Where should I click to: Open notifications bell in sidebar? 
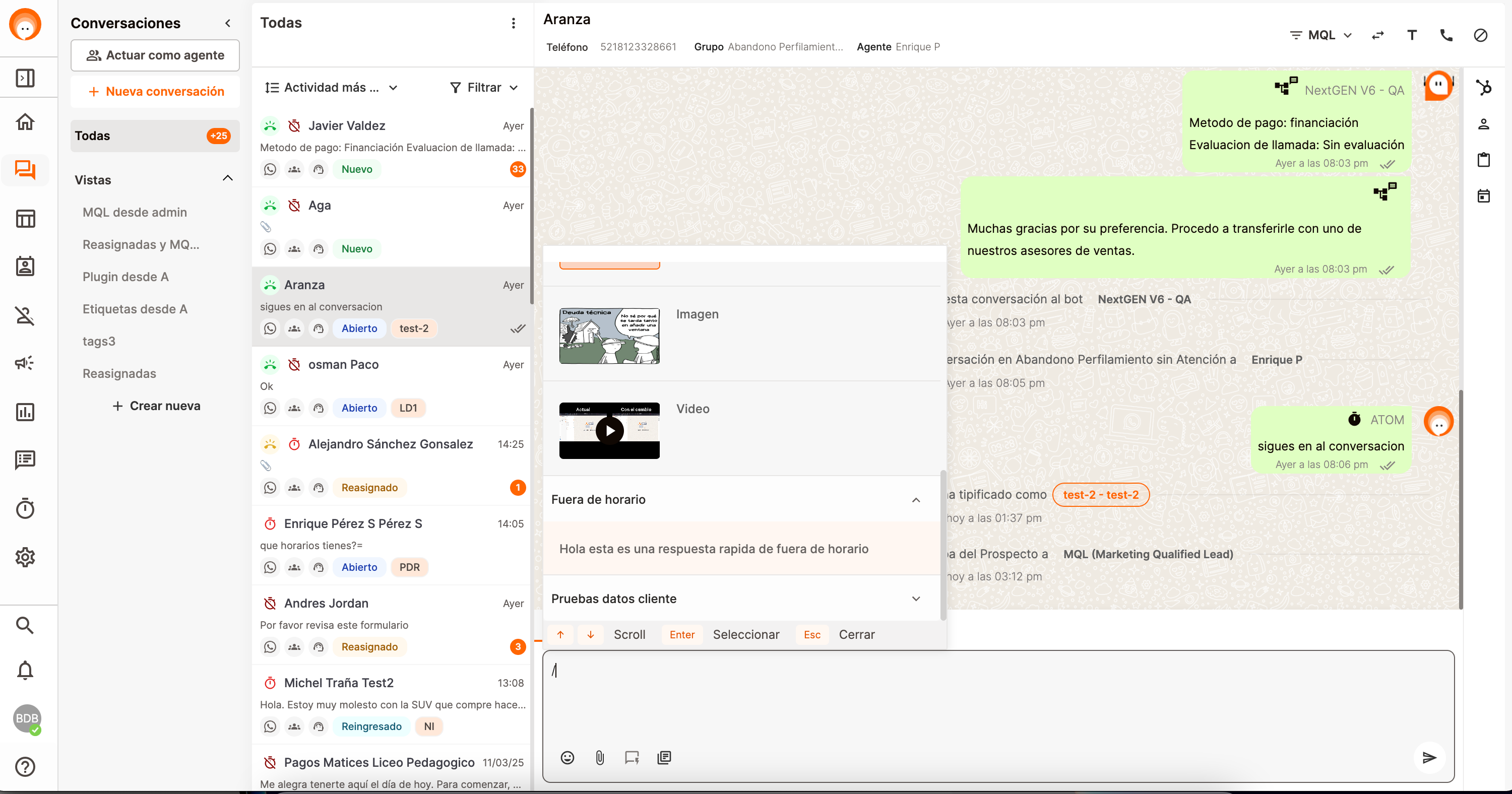click(x=25, y=670)
